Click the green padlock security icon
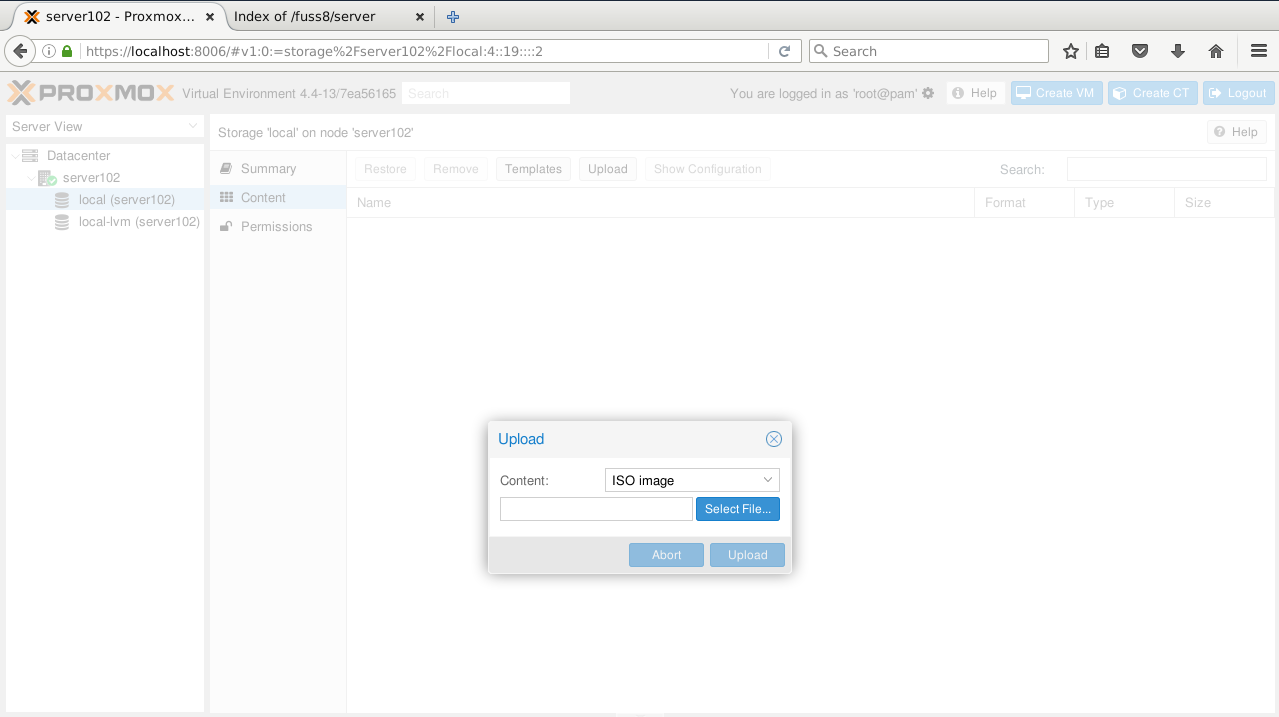Screen dimensions: 1279x717 pos(67,51)
